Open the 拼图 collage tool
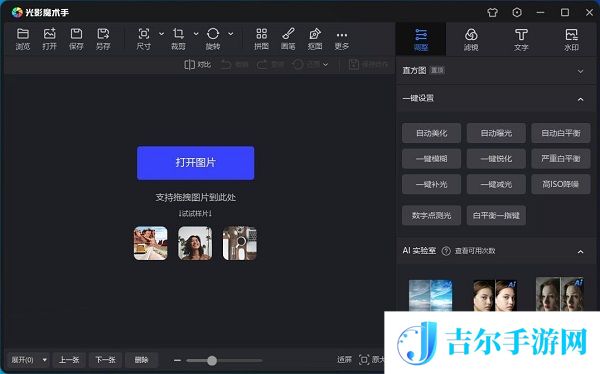The height and width of the screenshot is (374, 600). coord(261,39)
